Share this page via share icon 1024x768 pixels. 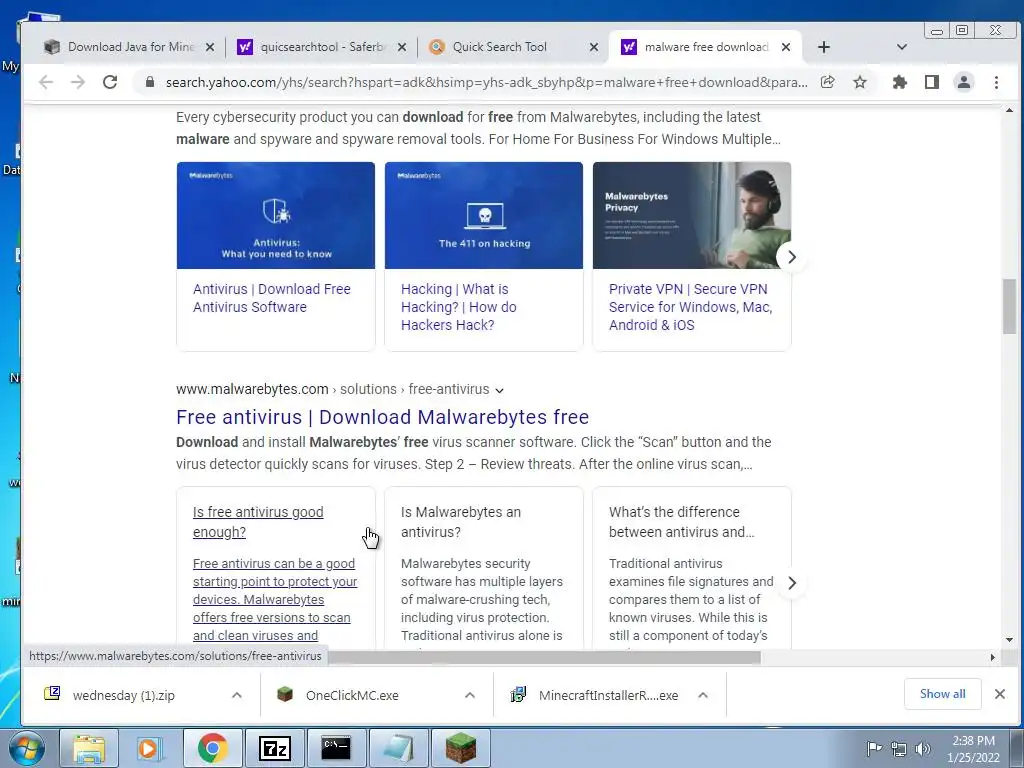point(827,82)
